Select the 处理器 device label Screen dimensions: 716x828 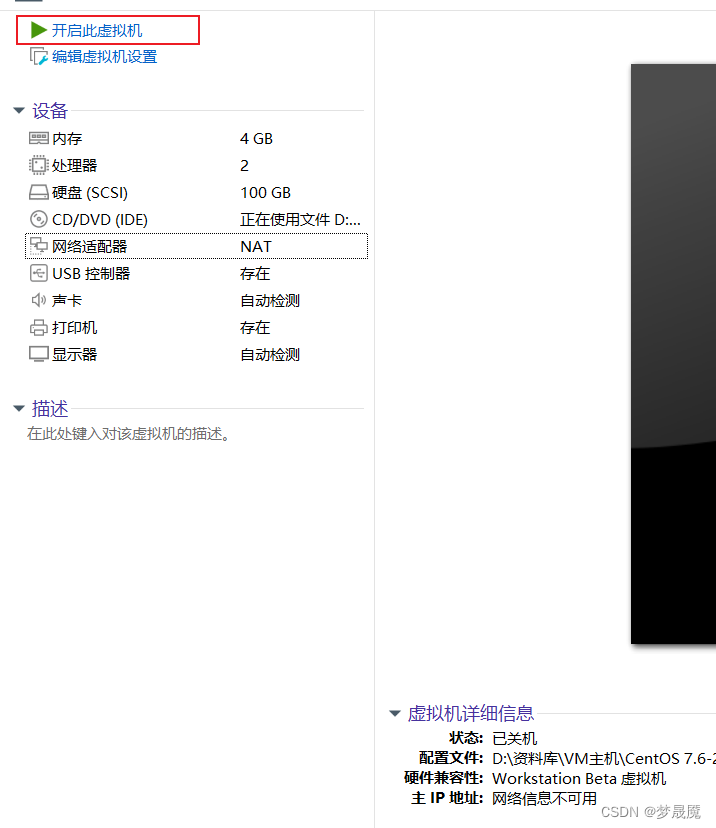coord(74,166)
